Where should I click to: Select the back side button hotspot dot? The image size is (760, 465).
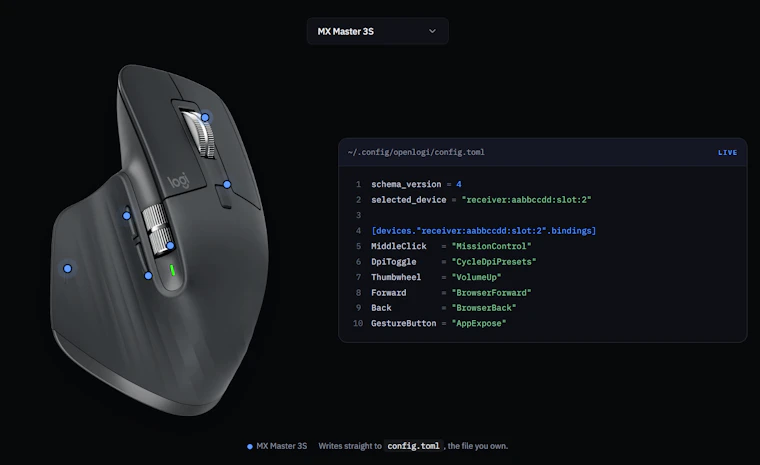pos(148,276)
